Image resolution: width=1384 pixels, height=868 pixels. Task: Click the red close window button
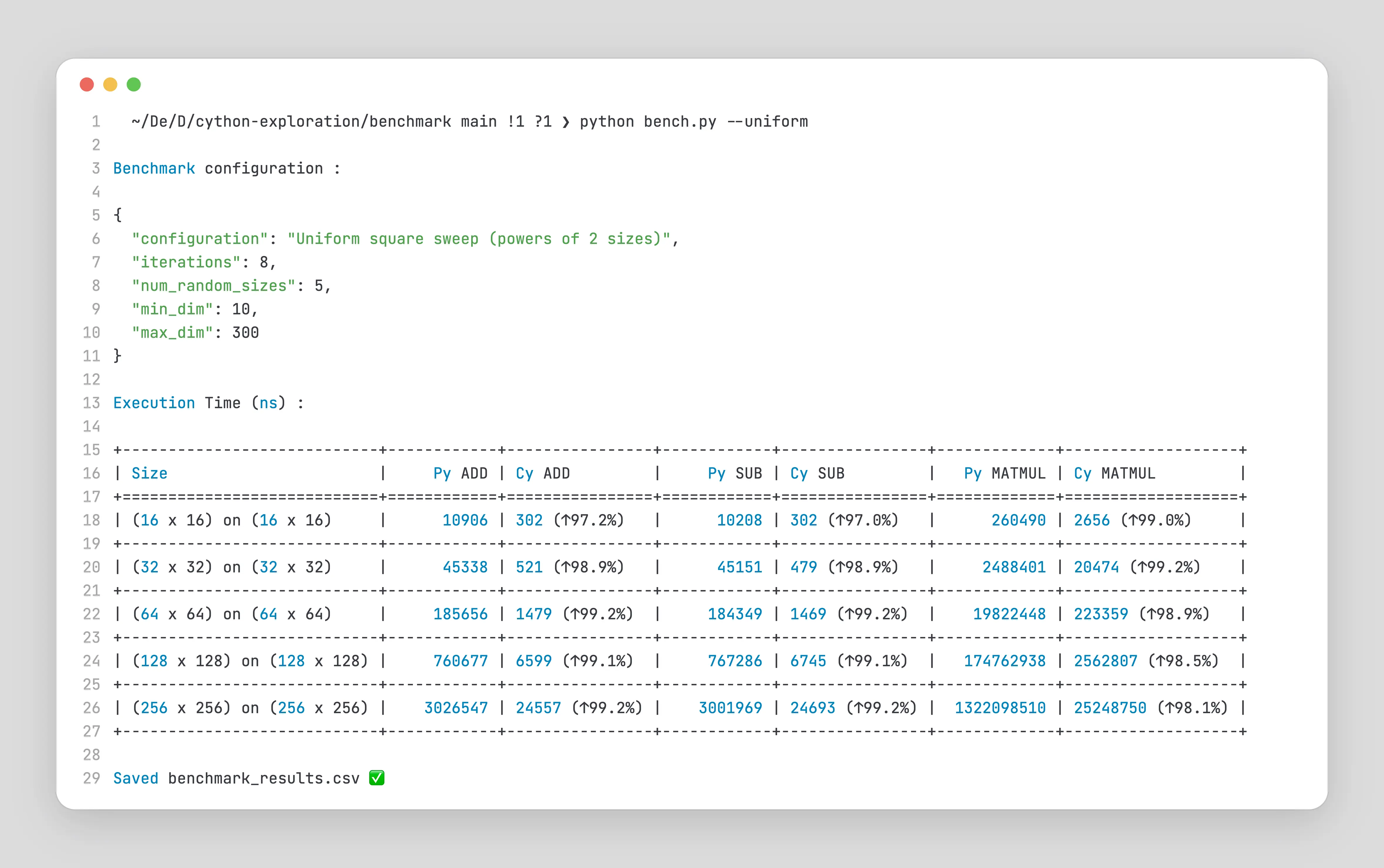pyautogui.click(x=87, y=85)
